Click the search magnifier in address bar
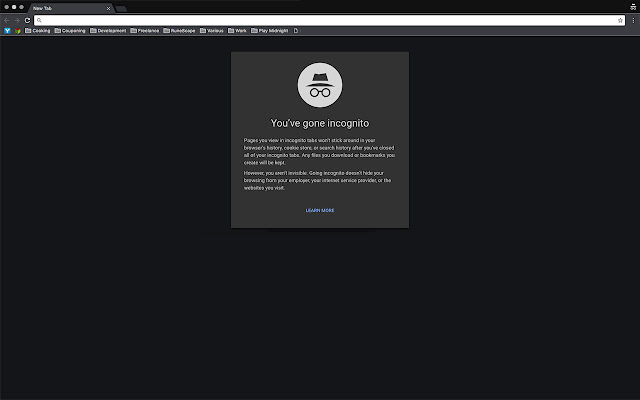This screenshot has height=400, width=640. (x=39, y=20)
